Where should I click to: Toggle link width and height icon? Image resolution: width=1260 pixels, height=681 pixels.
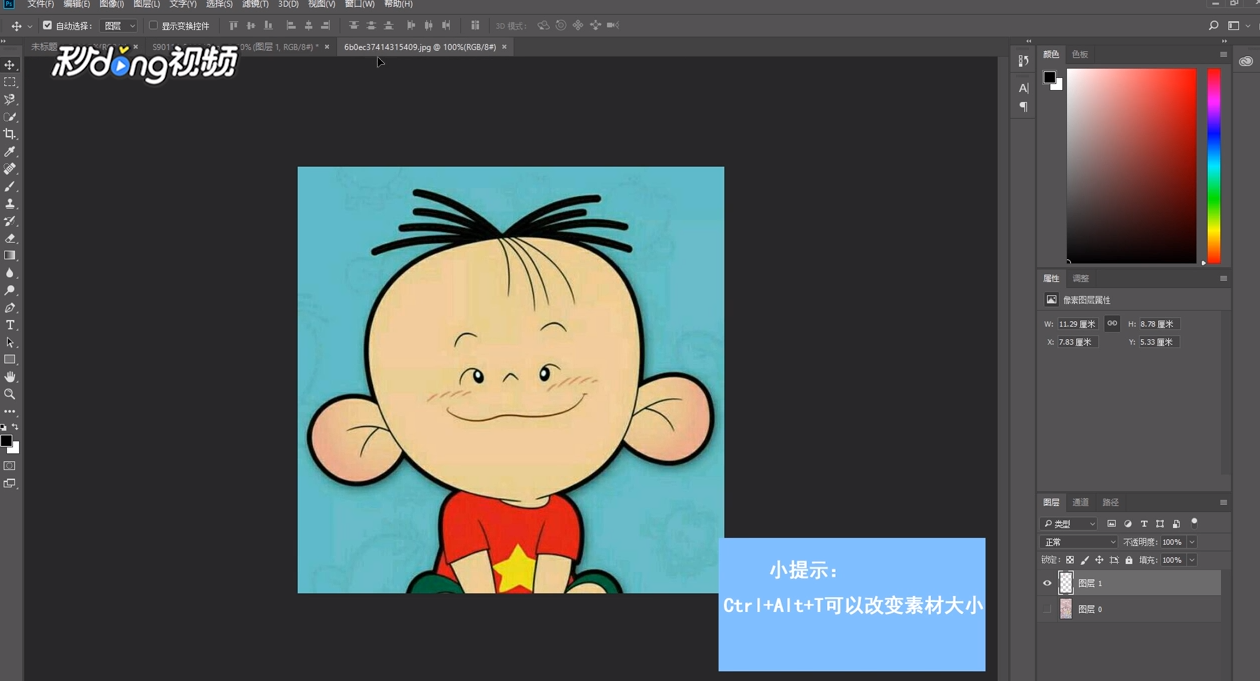1112,324
